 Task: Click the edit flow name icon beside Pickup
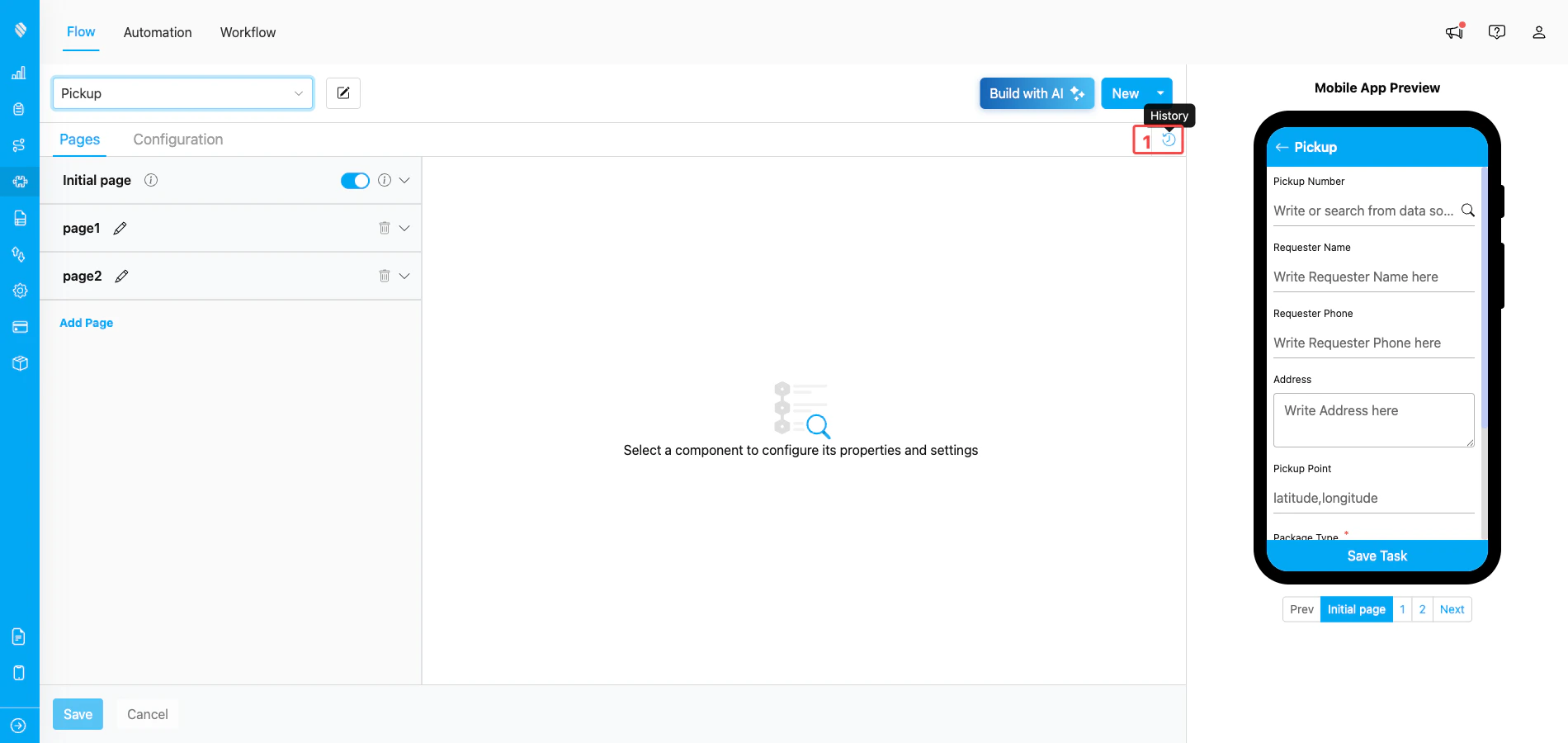(343, 93)
